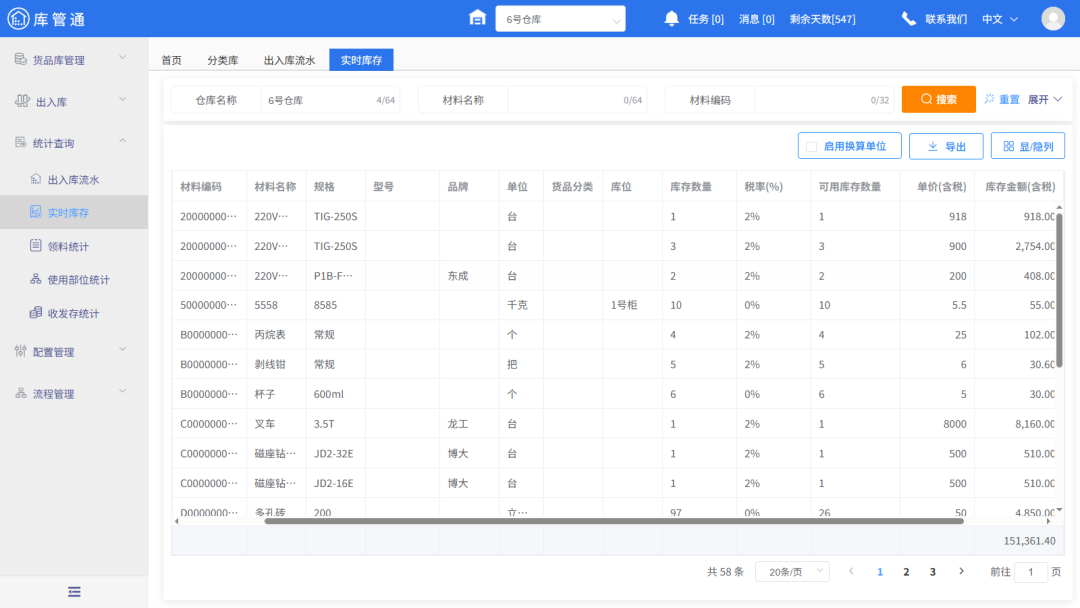Focus the 材料名称 input field
Image resolution: width=1080 pixels, height=608 pixels.
click(577, 100)
